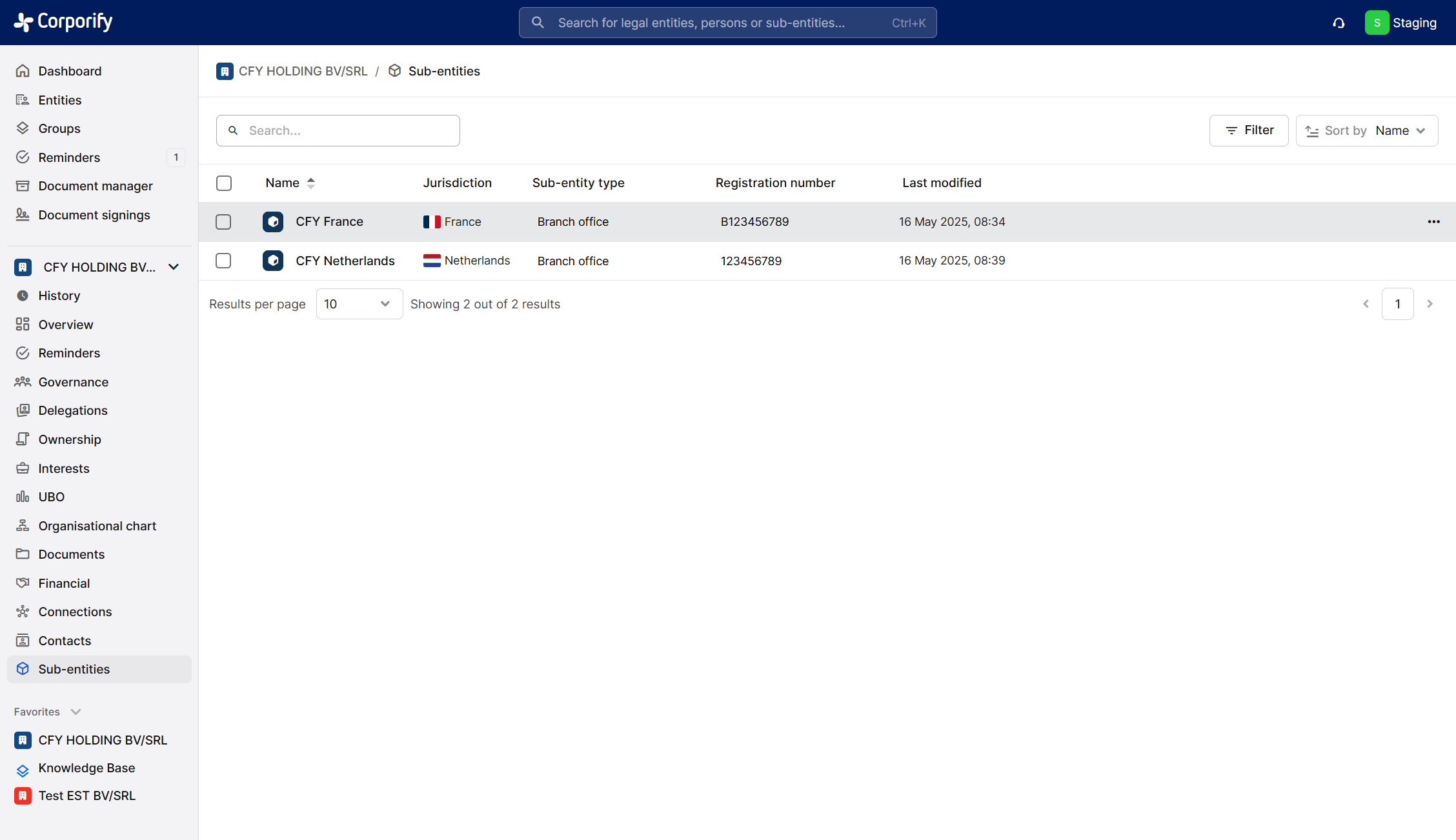This screenshot has width=1456, height=840.
Task: Open the results per page dropdown
Action: tap(359, 304)
